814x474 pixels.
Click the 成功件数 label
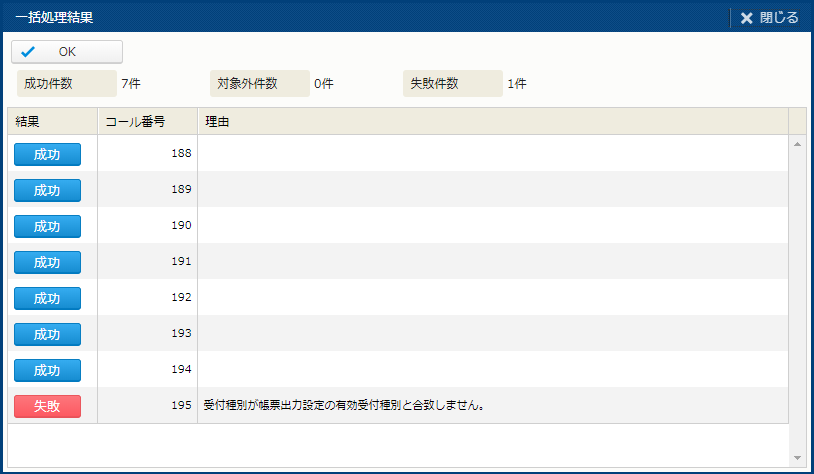(66, 84)
